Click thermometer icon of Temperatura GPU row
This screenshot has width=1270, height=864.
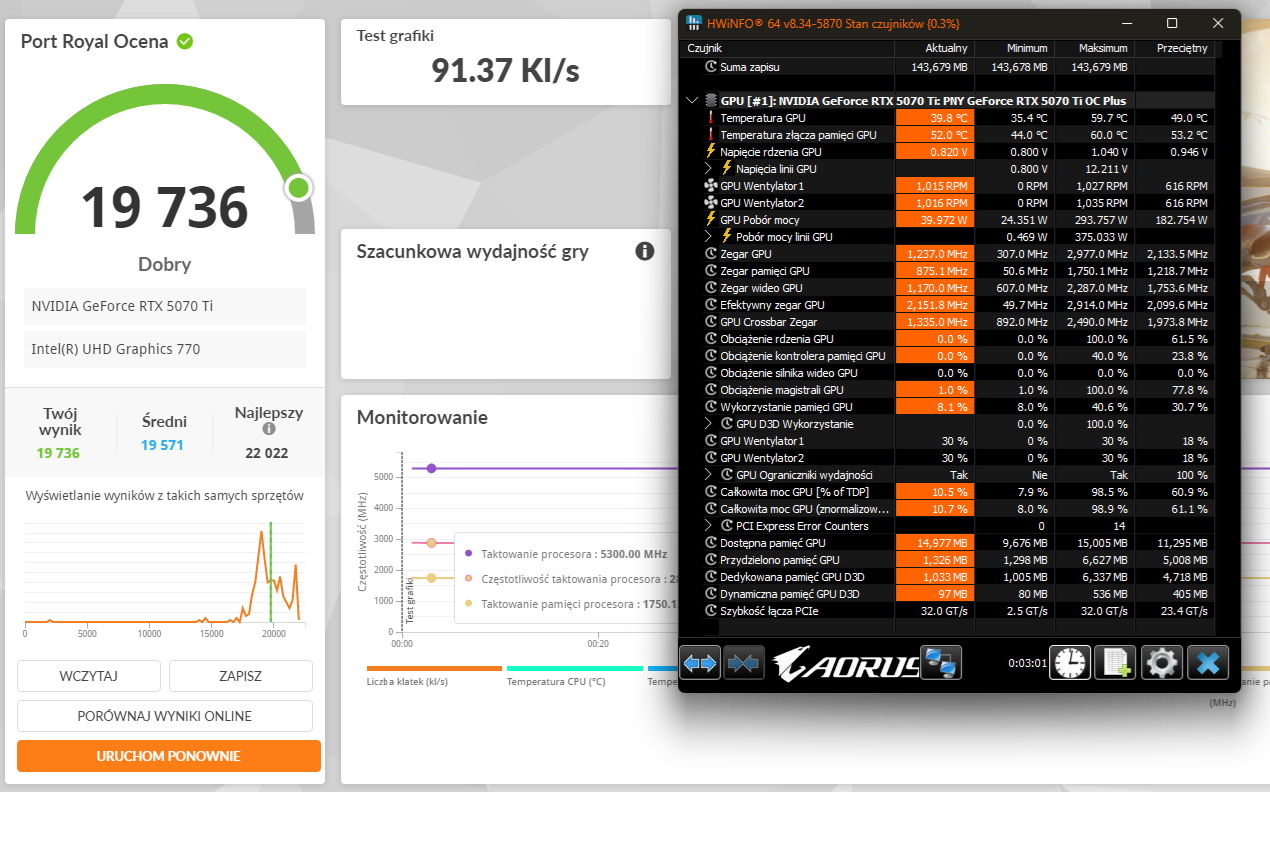coord(711,118)
